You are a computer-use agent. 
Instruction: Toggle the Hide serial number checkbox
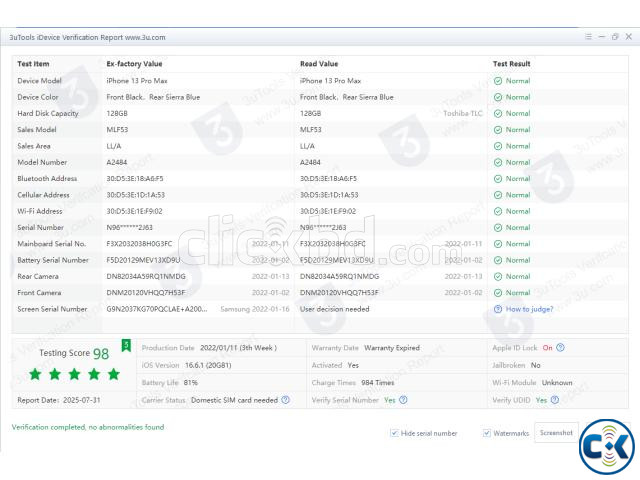(394, 433)
